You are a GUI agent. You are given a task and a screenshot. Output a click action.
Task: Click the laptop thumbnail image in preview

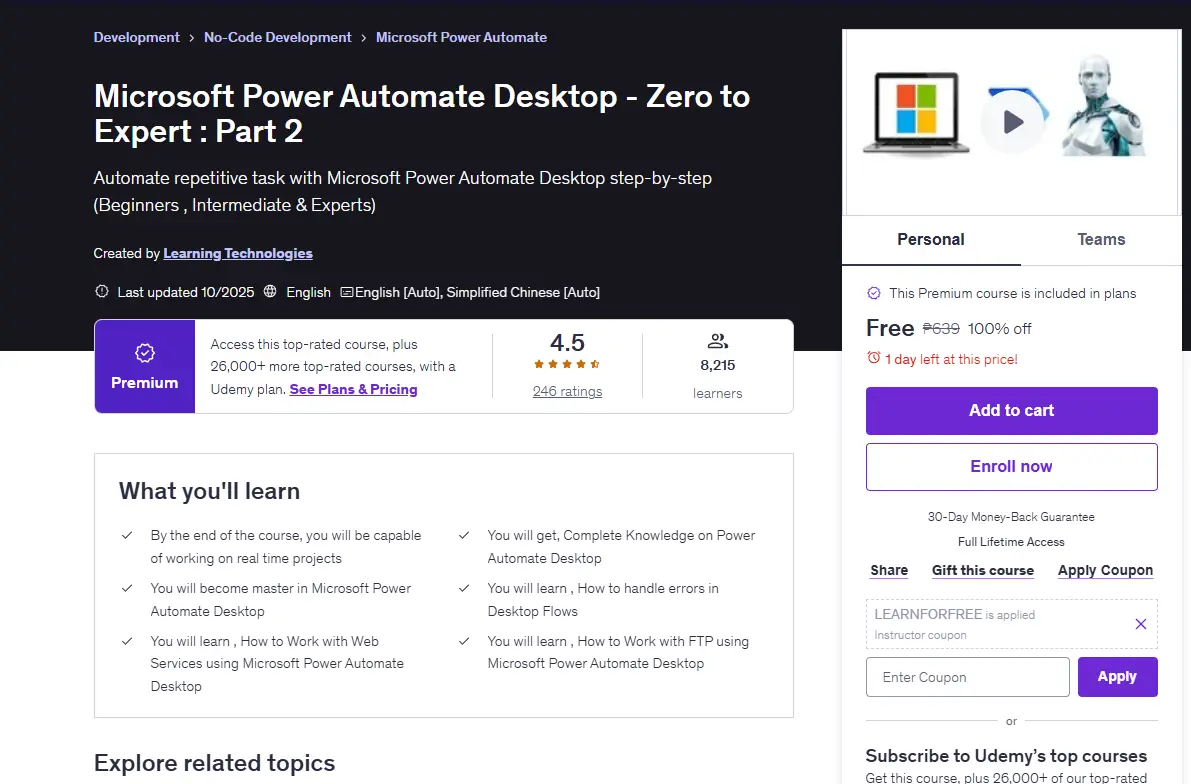tap(916, 114)
